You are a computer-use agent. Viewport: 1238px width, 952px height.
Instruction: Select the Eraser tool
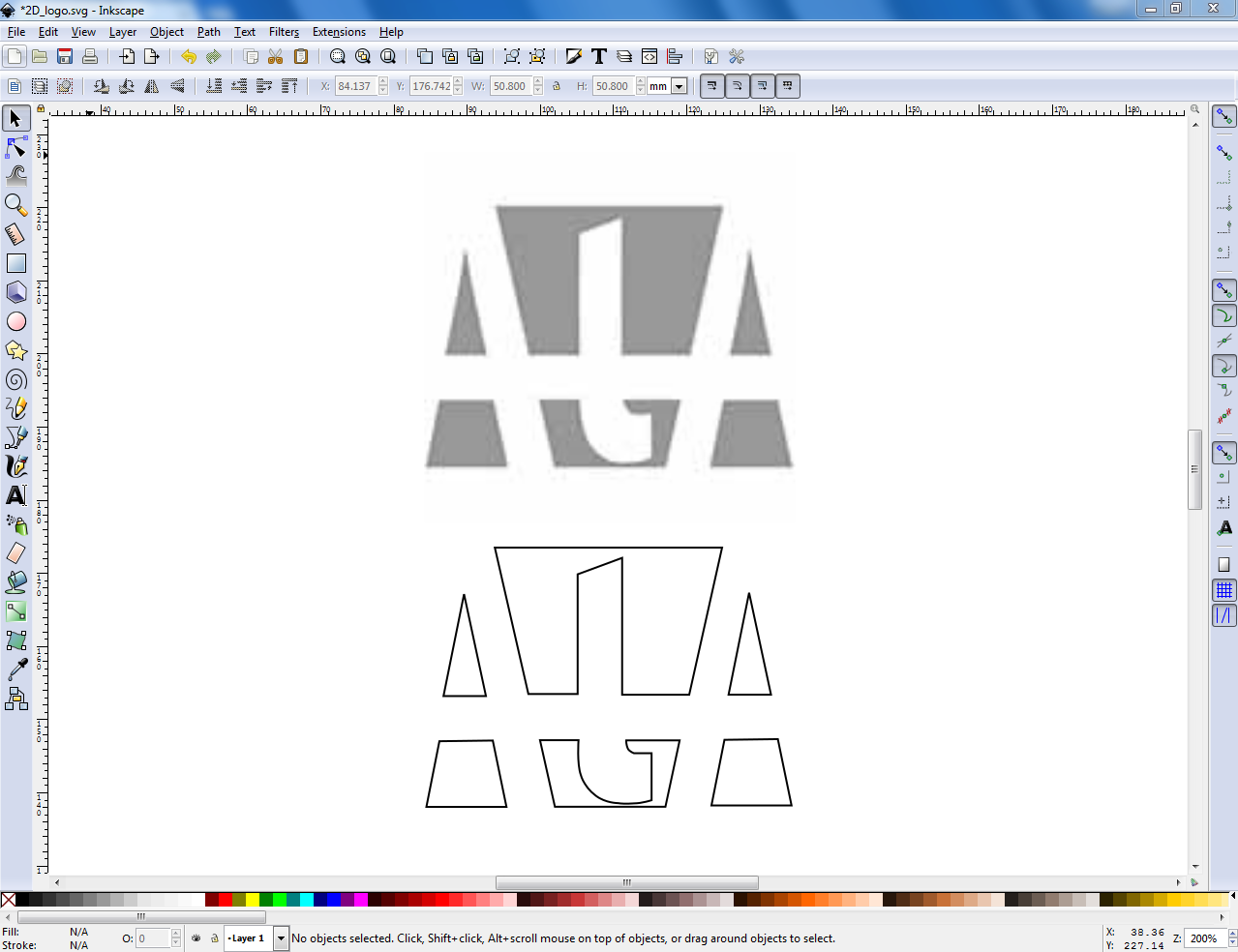[x=16, y=553]
